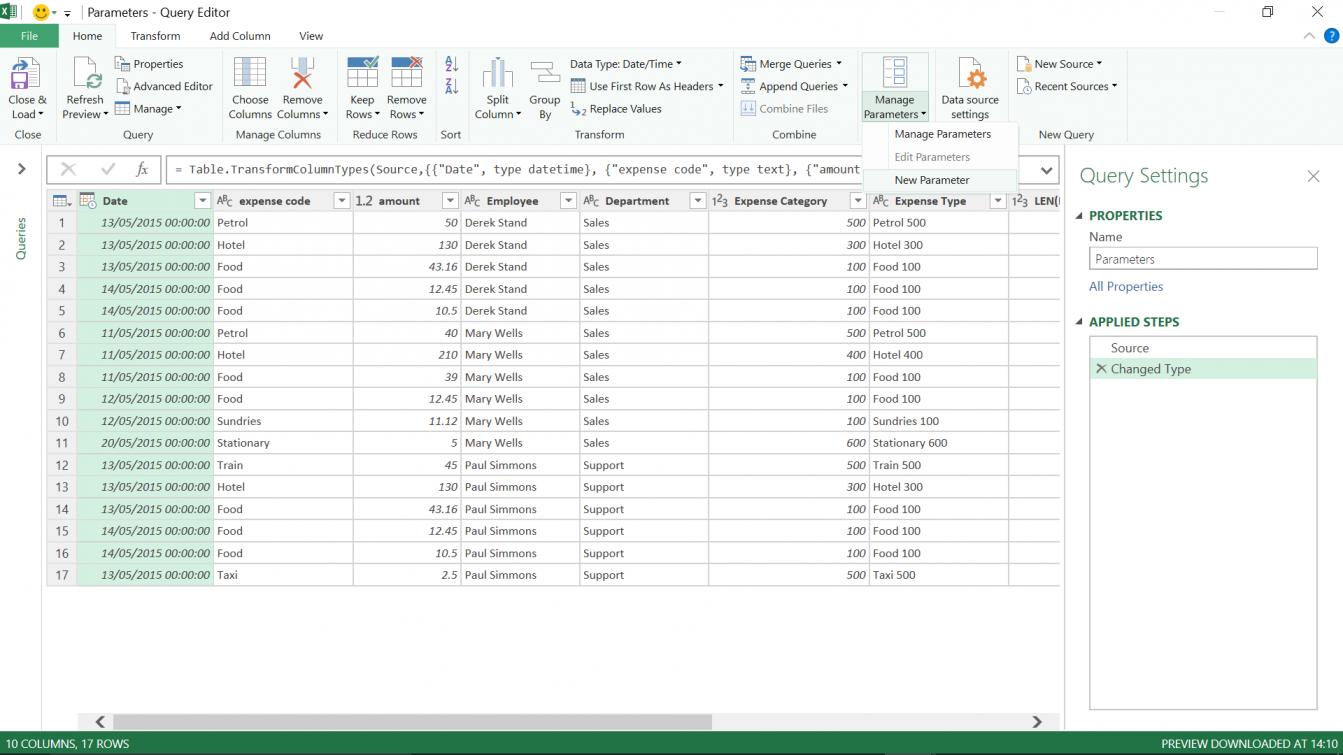Open the New Source dropdown
This screenshot has height=755, width=1343.
point(1059,64)
